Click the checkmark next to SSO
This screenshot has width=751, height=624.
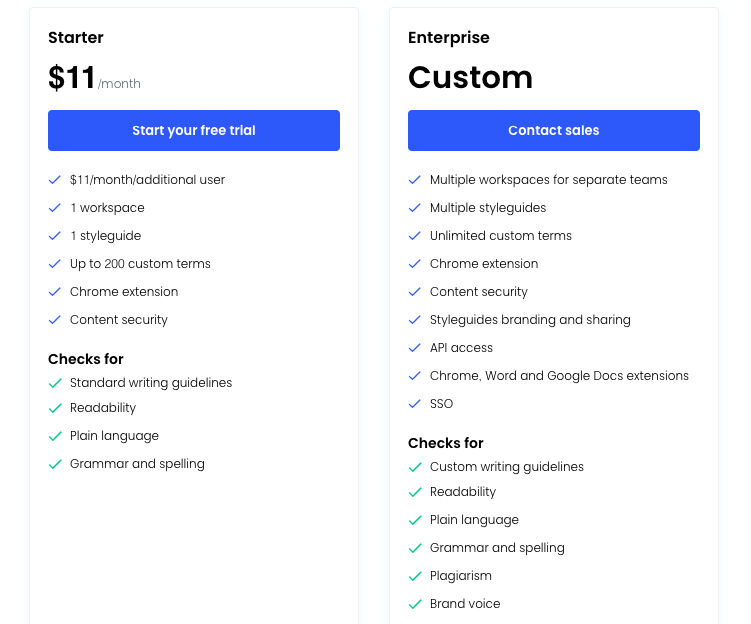click(414, 404)
